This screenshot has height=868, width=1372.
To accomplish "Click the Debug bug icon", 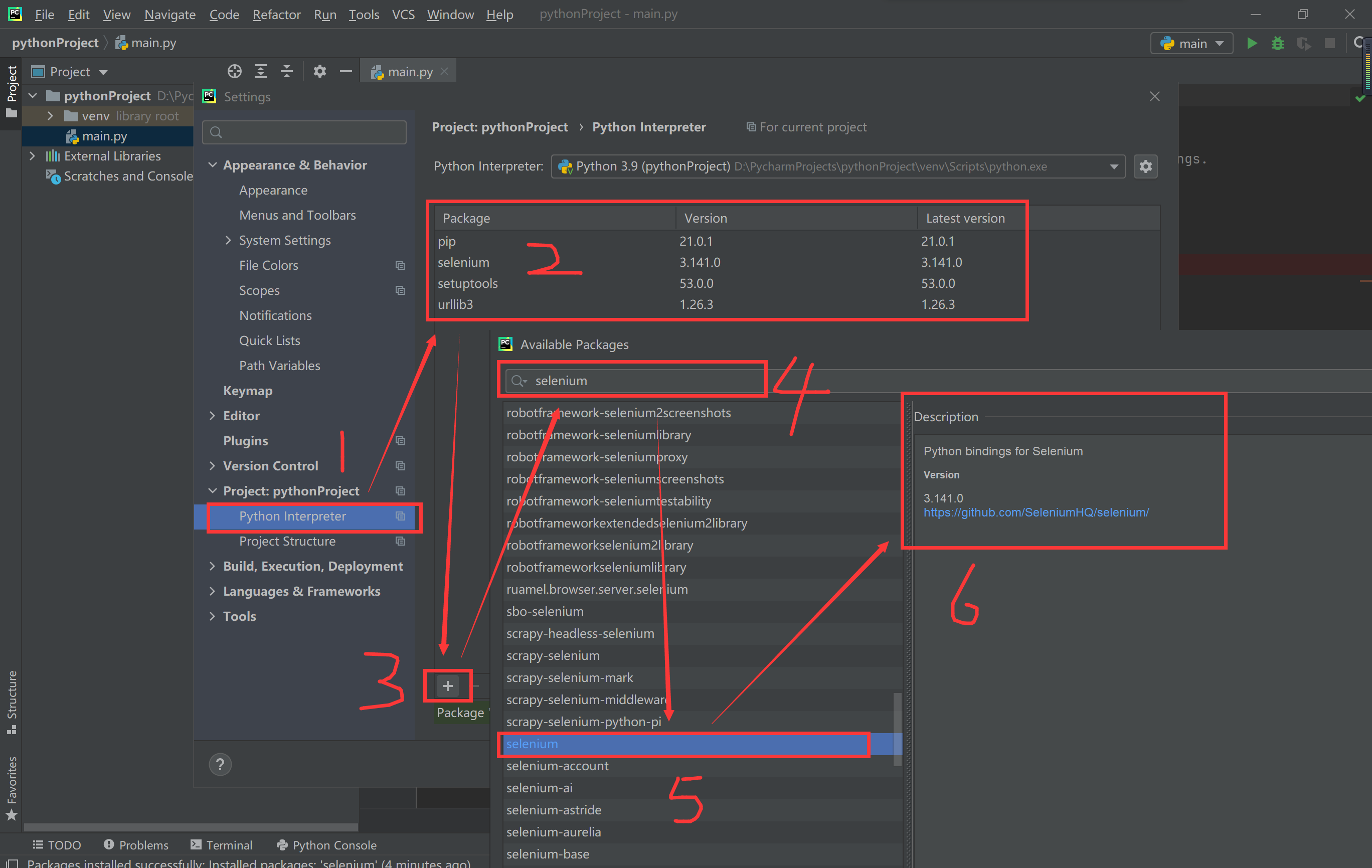I will 1277,43.
